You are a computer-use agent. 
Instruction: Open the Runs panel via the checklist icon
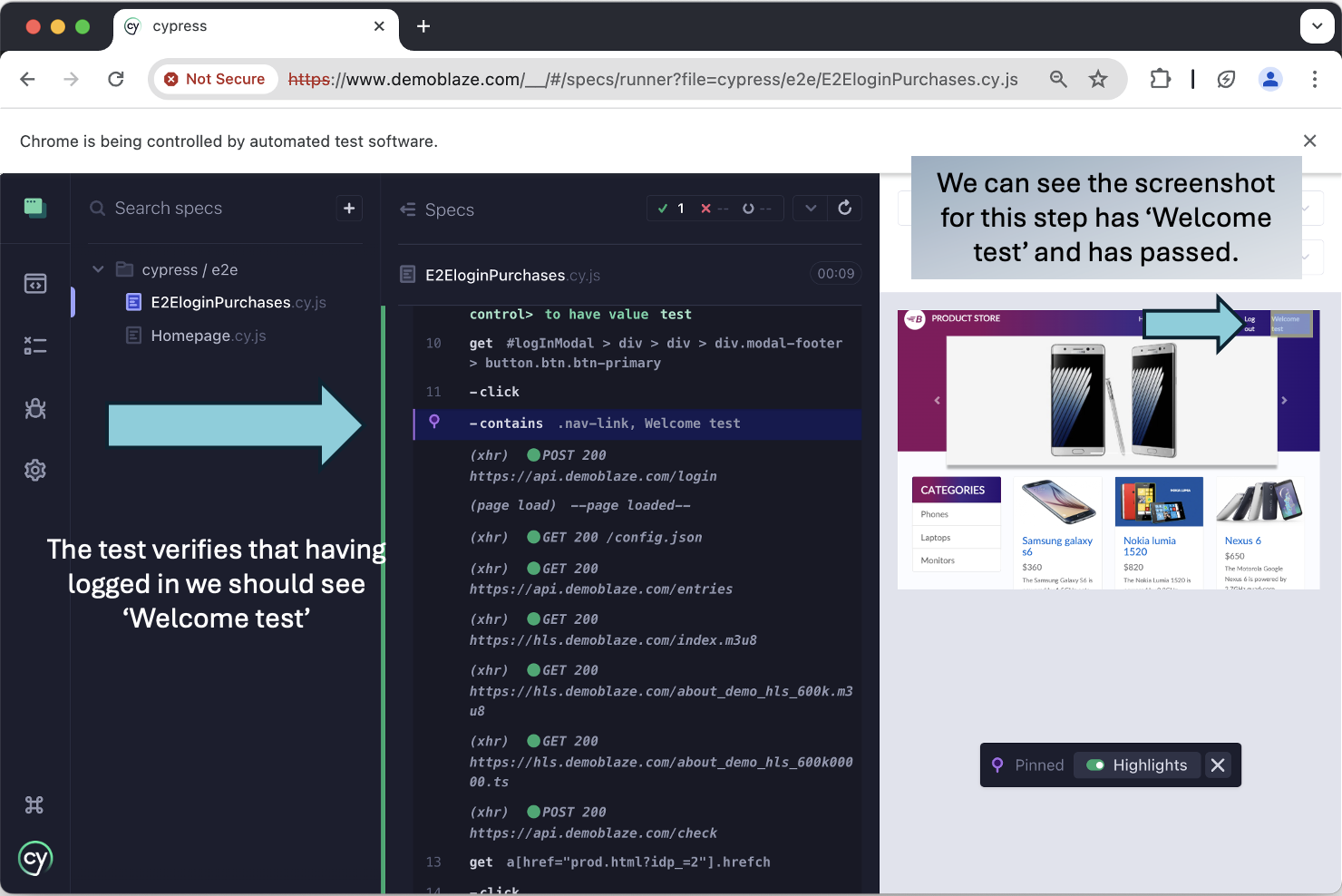[x=35, y=346]
